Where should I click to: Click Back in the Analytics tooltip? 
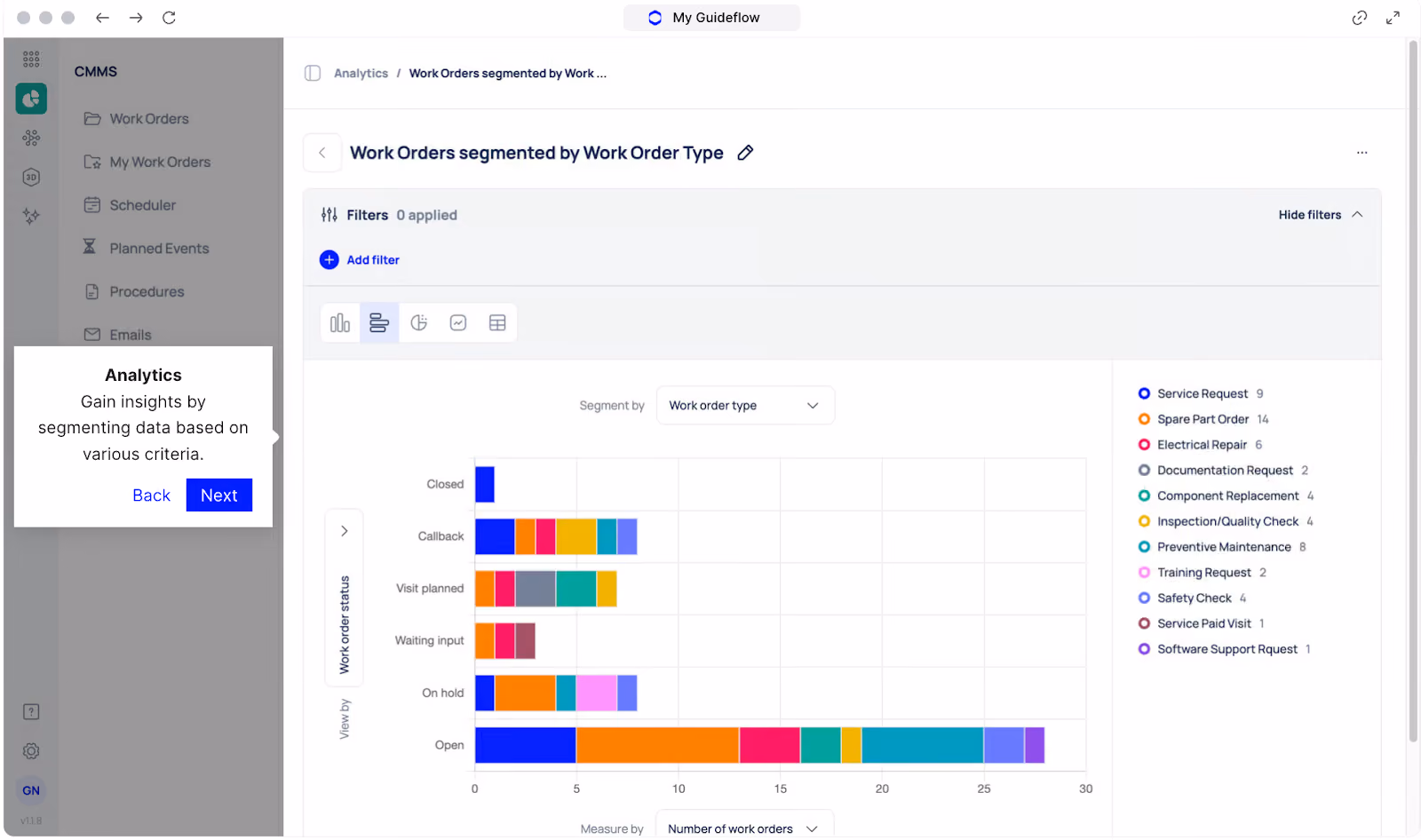click(151, 495)
